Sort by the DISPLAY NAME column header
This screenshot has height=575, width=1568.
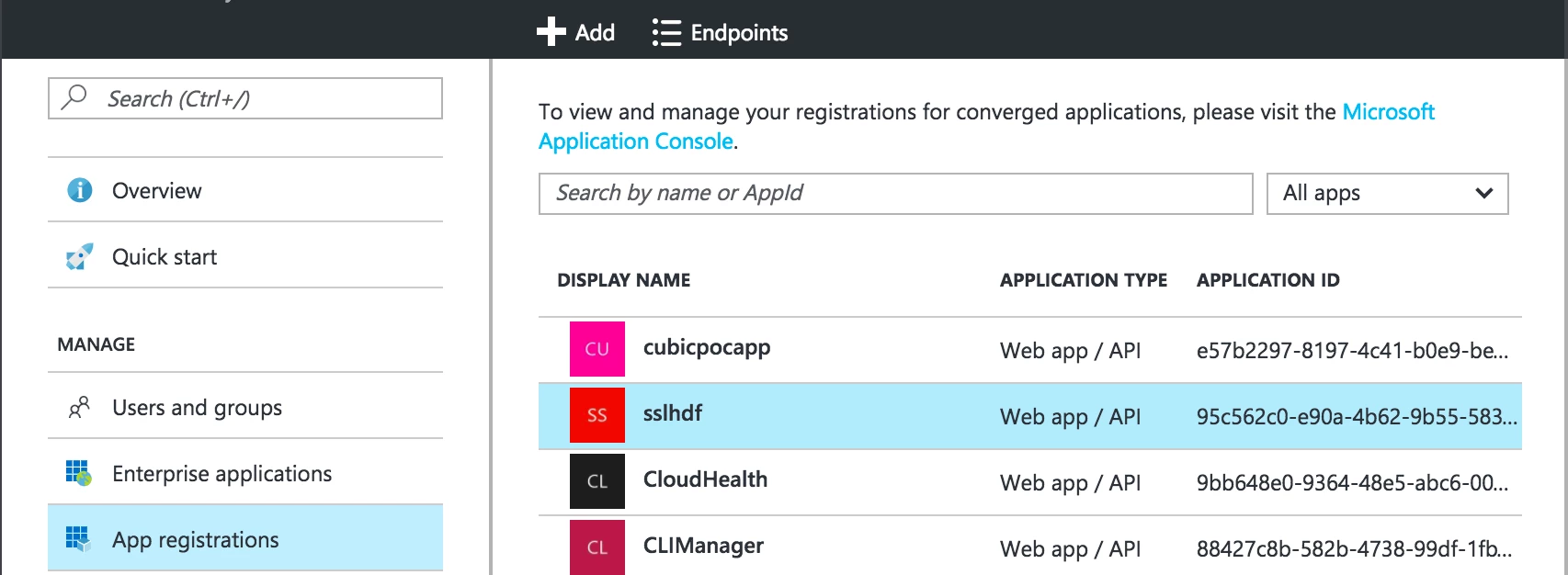[x=624, y=280]
